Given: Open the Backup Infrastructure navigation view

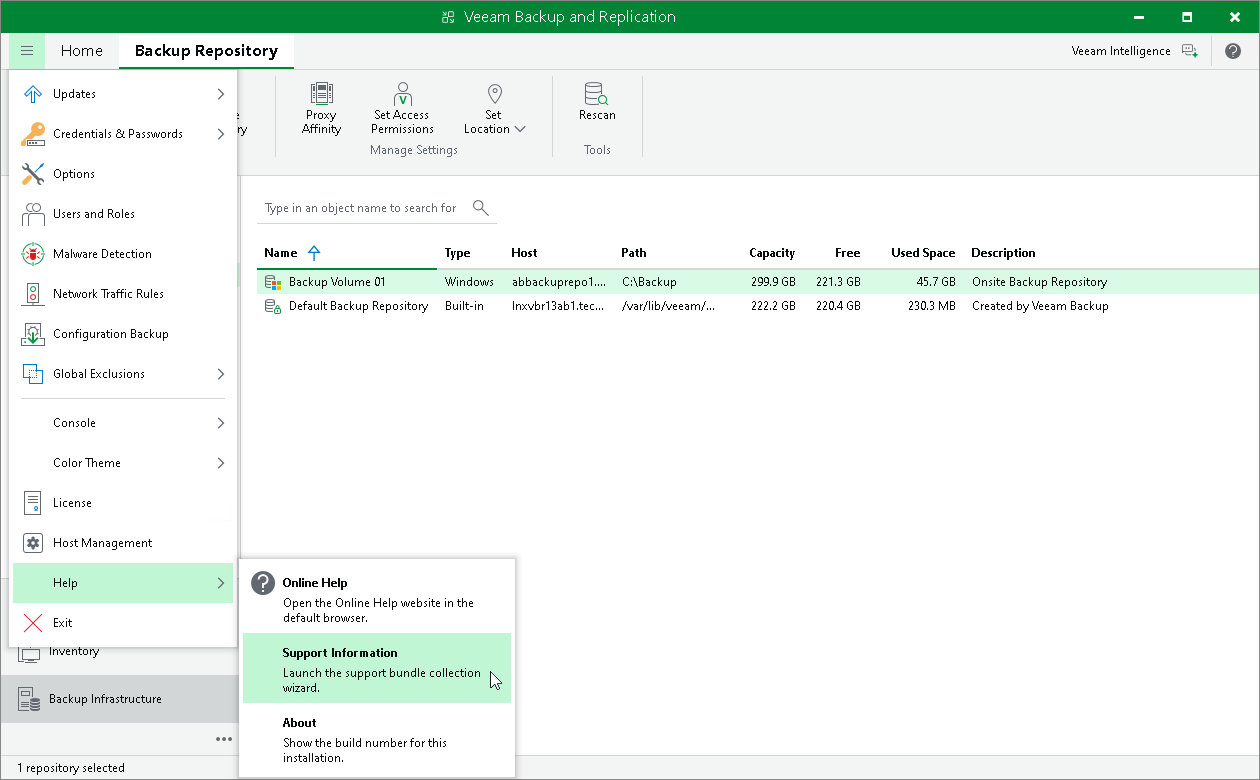Looking at the screenshot, I should (x=120, y=699).
